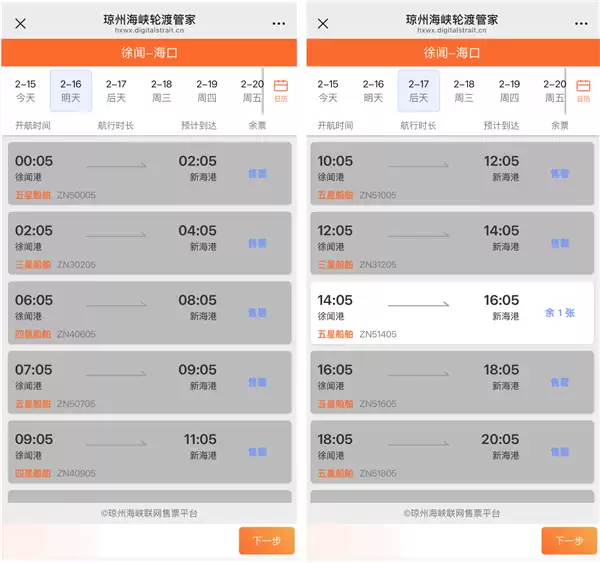
Task: Open the 日历 calendar icon on left screen
Action: tap(281, 90)
